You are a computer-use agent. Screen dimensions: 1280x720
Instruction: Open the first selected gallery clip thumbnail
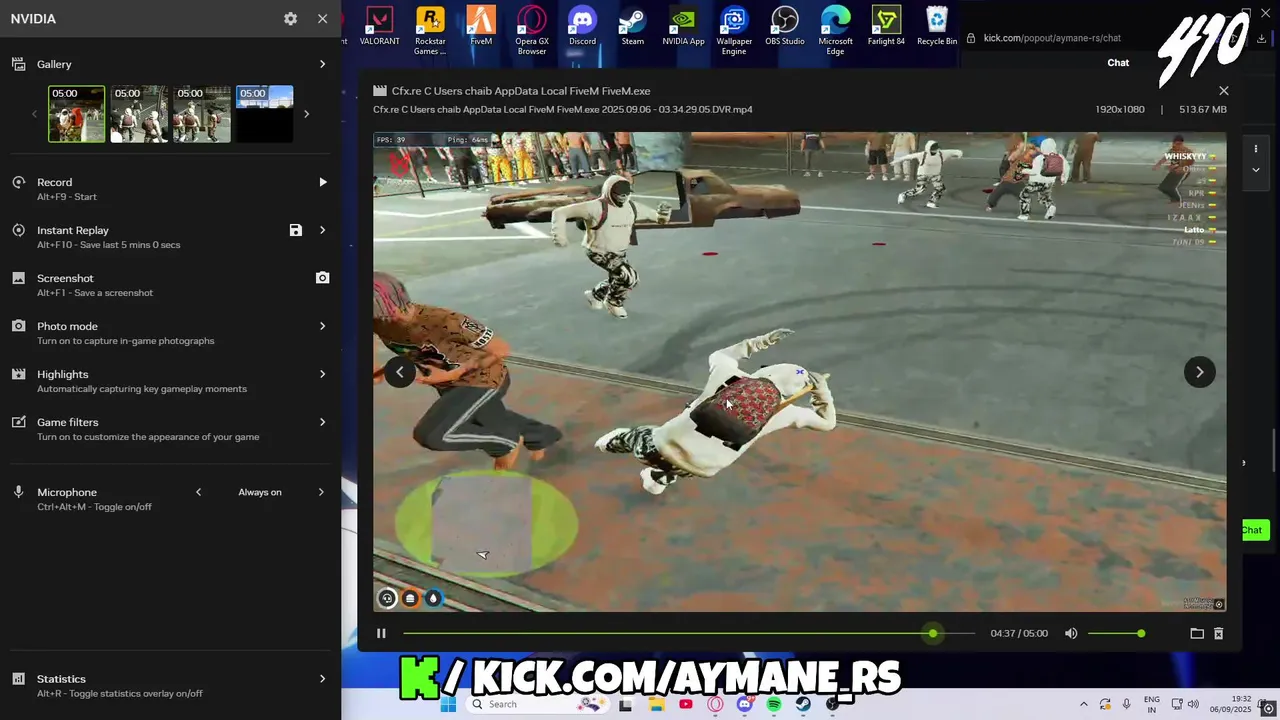[x=77, y=114]
